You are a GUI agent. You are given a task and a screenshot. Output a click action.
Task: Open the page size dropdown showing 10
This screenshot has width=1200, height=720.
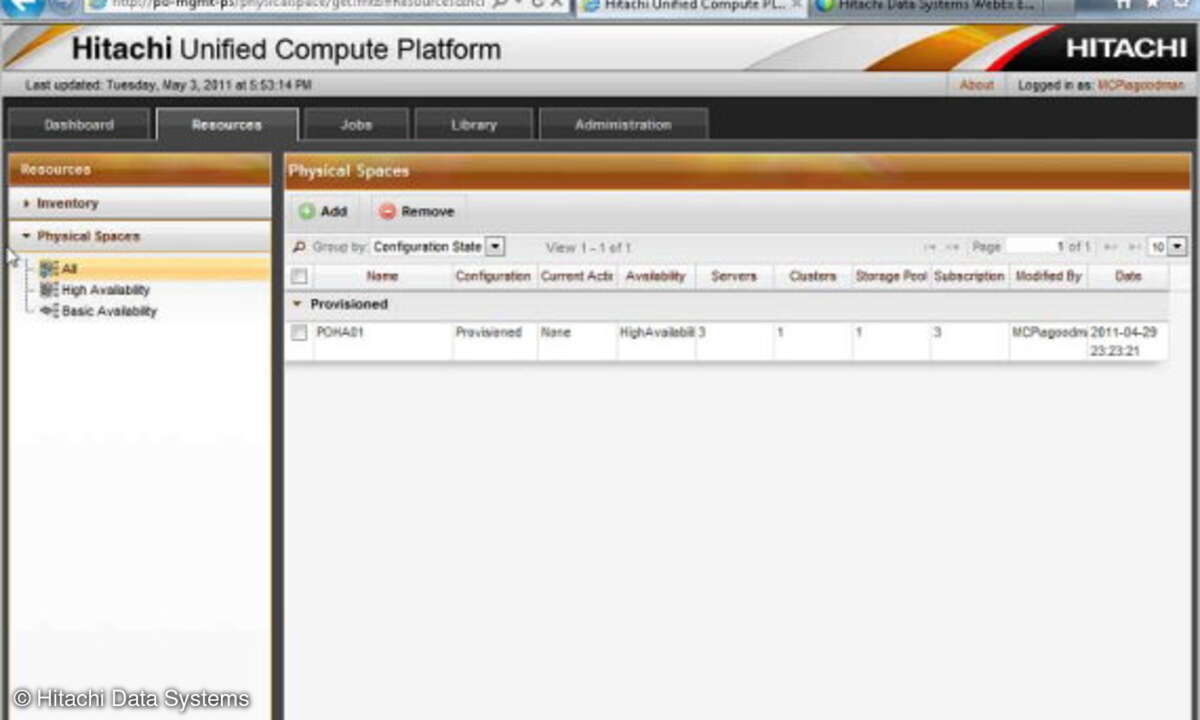pyautogui.click(x=1177, y=247)
